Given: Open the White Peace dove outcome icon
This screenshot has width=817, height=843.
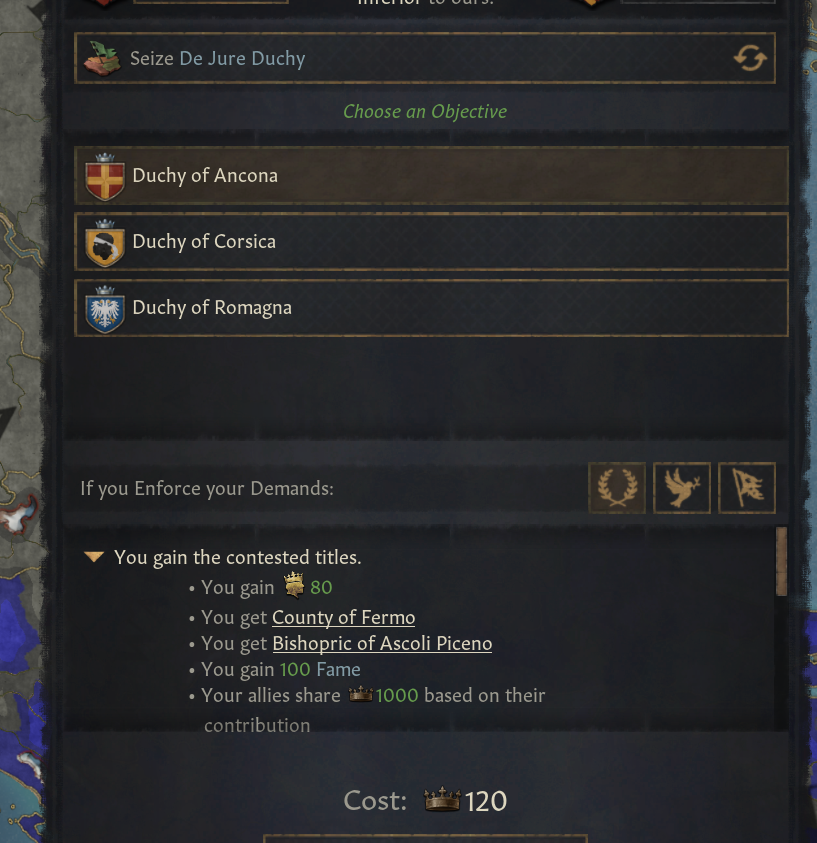Looking at the screenshot, I should click(682, 487).
